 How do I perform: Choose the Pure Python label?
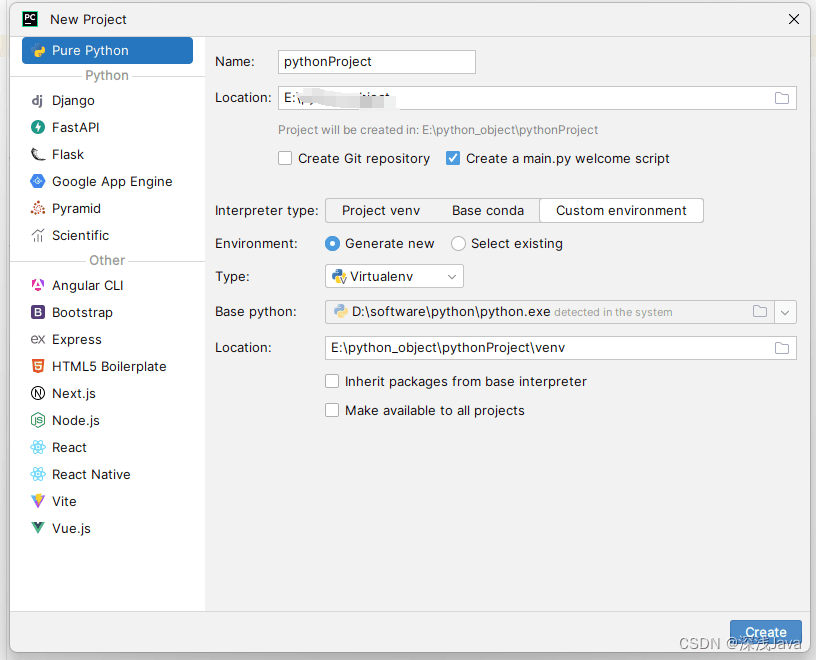[90, 50]
